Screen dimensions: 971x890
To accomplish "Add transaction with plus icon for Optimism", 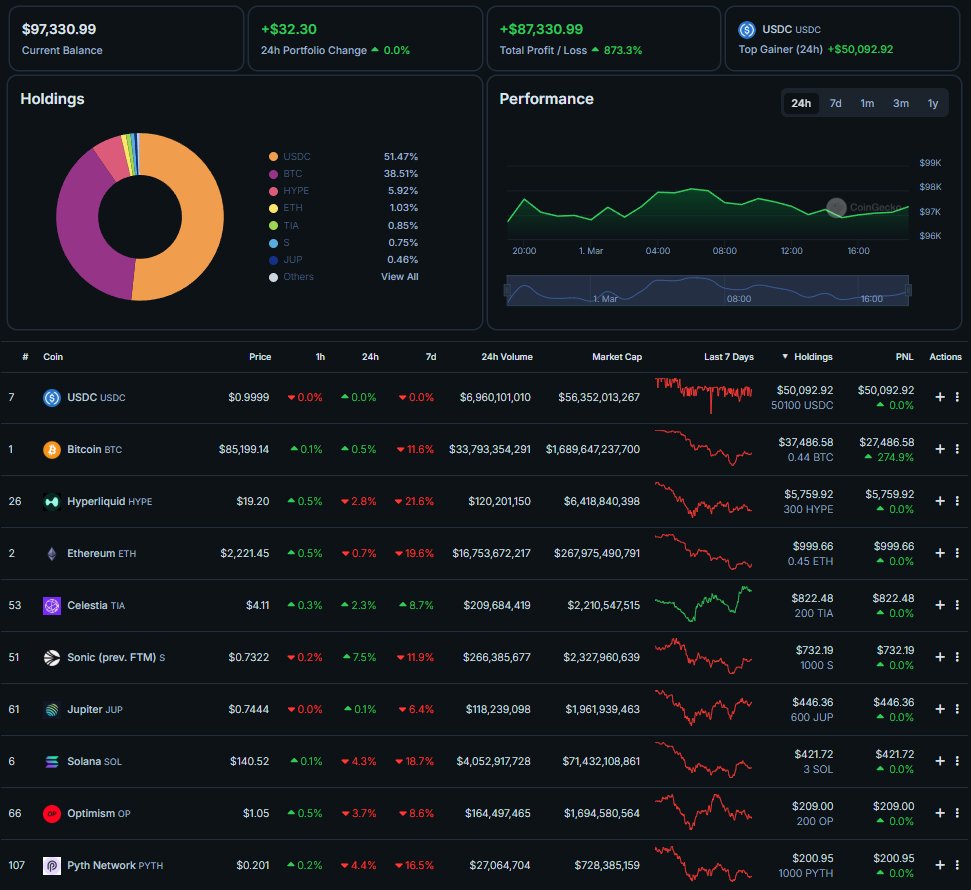I will coord(939,813).
